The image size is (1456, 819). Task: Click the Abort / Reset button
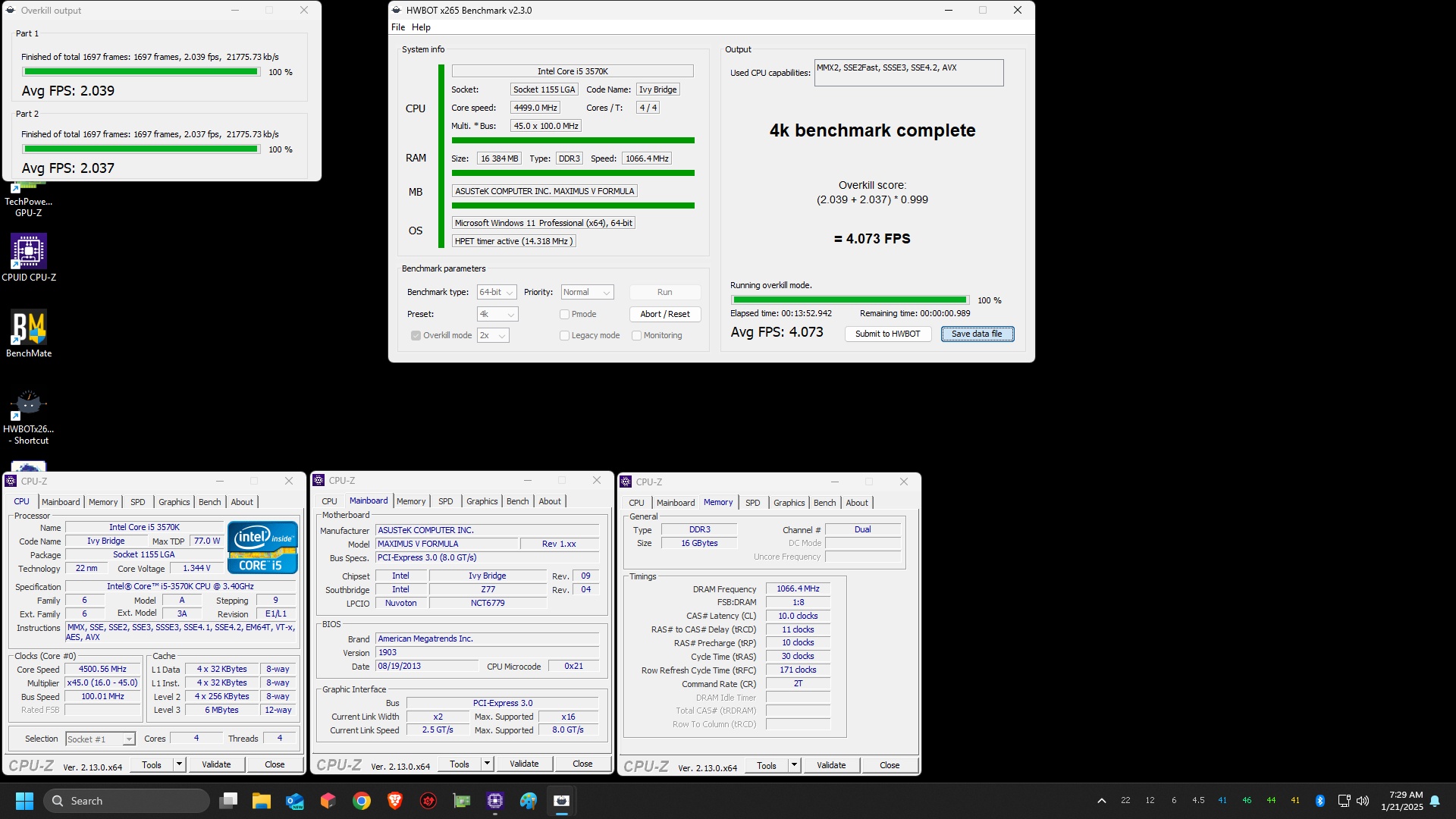(x=665, y=314)
